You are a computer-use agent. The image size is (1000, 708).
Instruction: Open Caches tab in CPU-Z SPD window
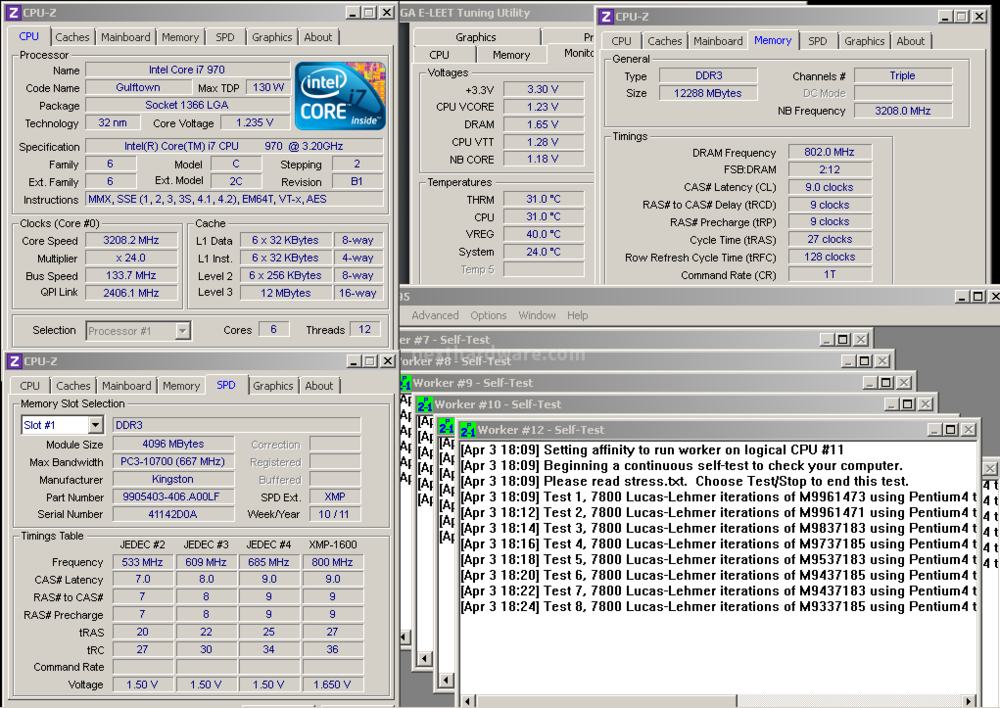(x=73, y=386)
